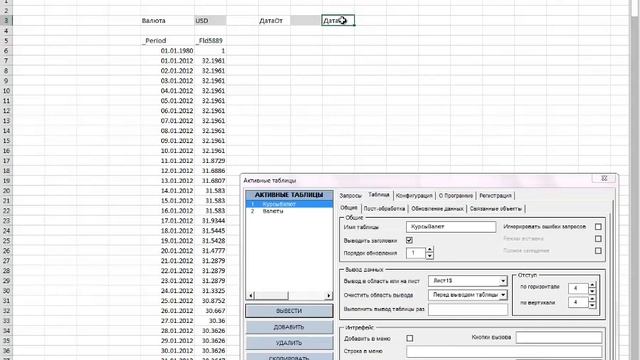Select КурсыВалют in active tables list
Viewport: 640px width, 360px height.
coord(289,204)
